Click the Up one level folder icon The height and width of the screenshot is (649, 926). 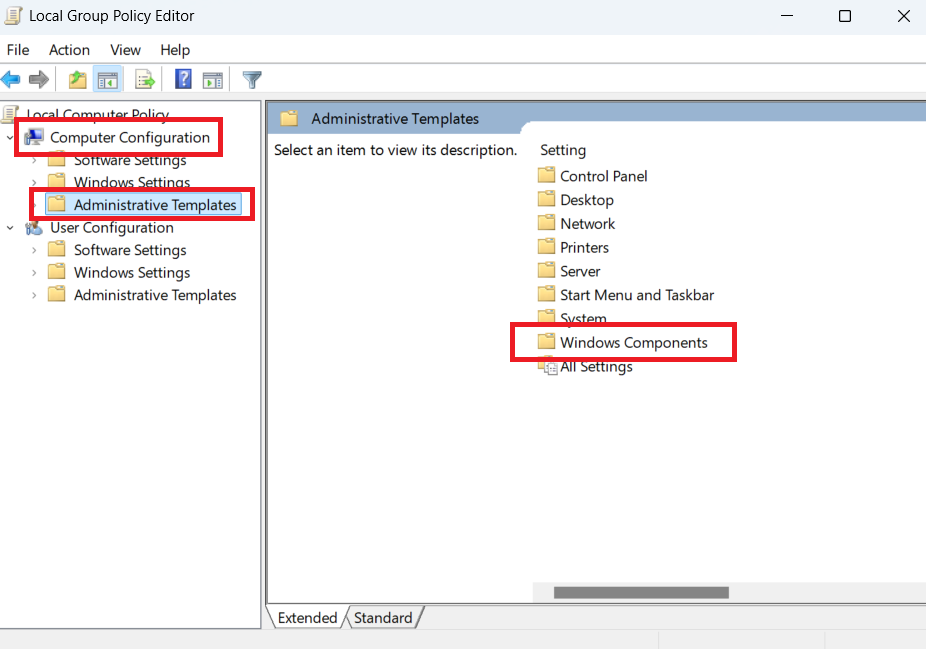point(77,79)
